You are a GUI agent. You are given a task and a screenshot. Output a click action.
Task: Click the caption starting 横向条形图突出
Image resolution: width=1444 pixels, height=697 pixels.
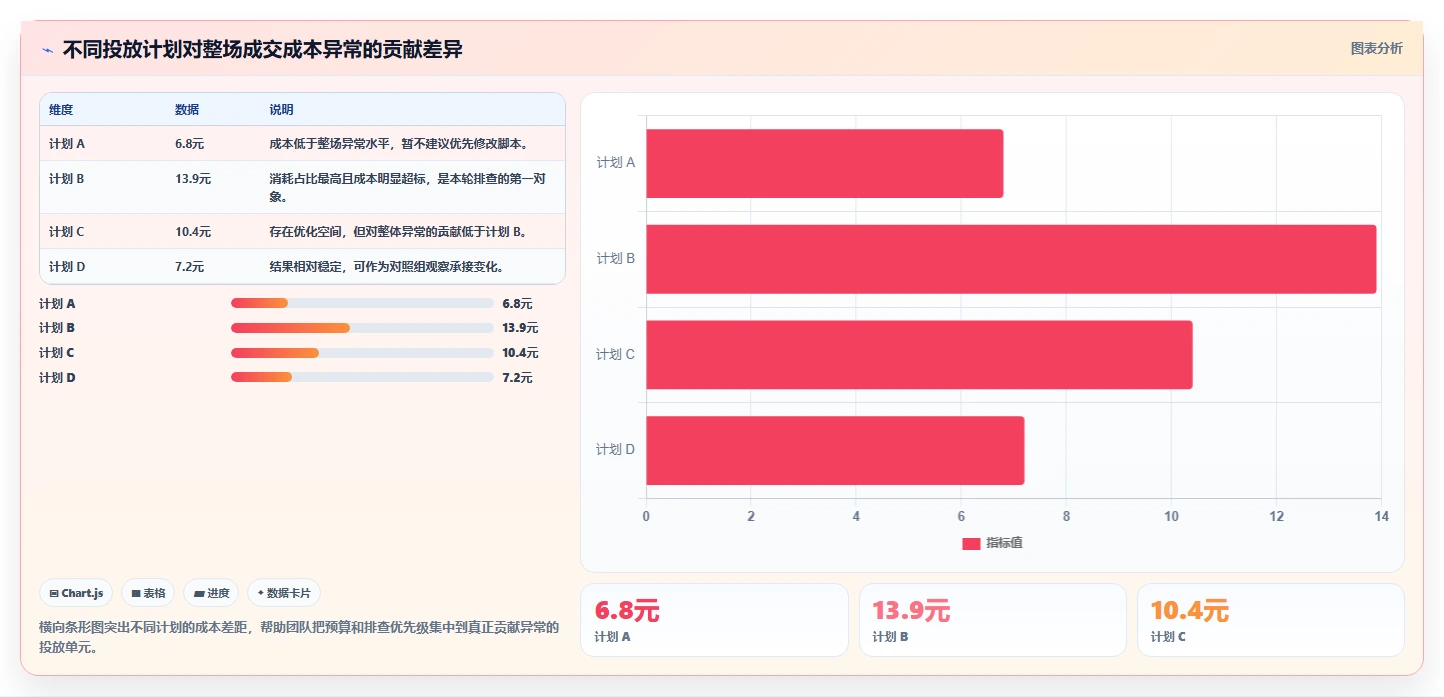tap(299, 637)
